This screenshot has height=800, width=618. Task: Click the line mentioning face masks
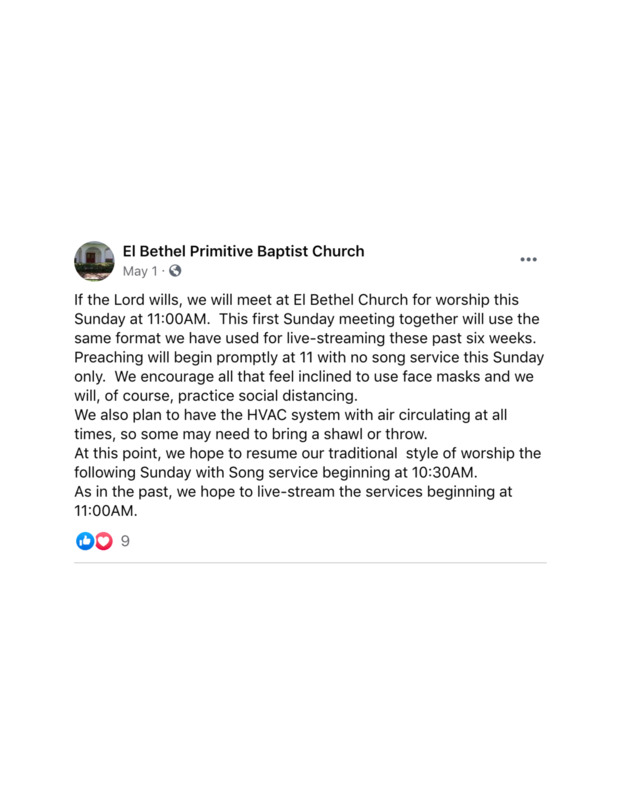click(x=304, y=377)
